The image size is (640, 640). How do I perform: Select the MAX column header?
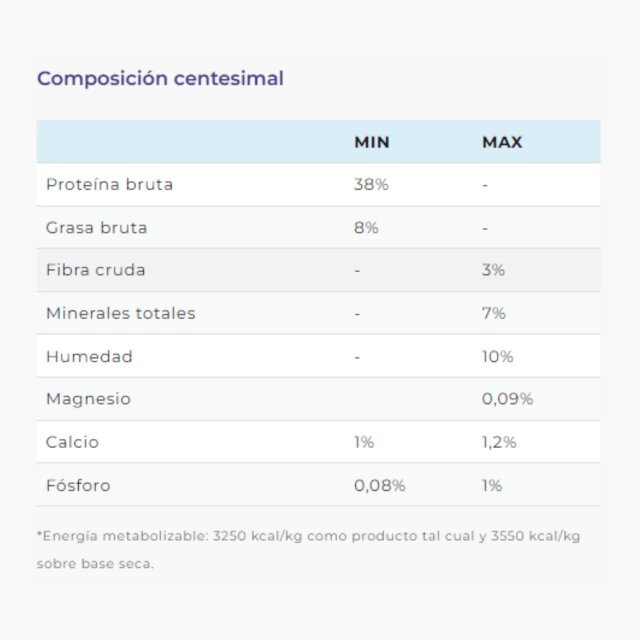pyautogui.click(x=502, y=142)
